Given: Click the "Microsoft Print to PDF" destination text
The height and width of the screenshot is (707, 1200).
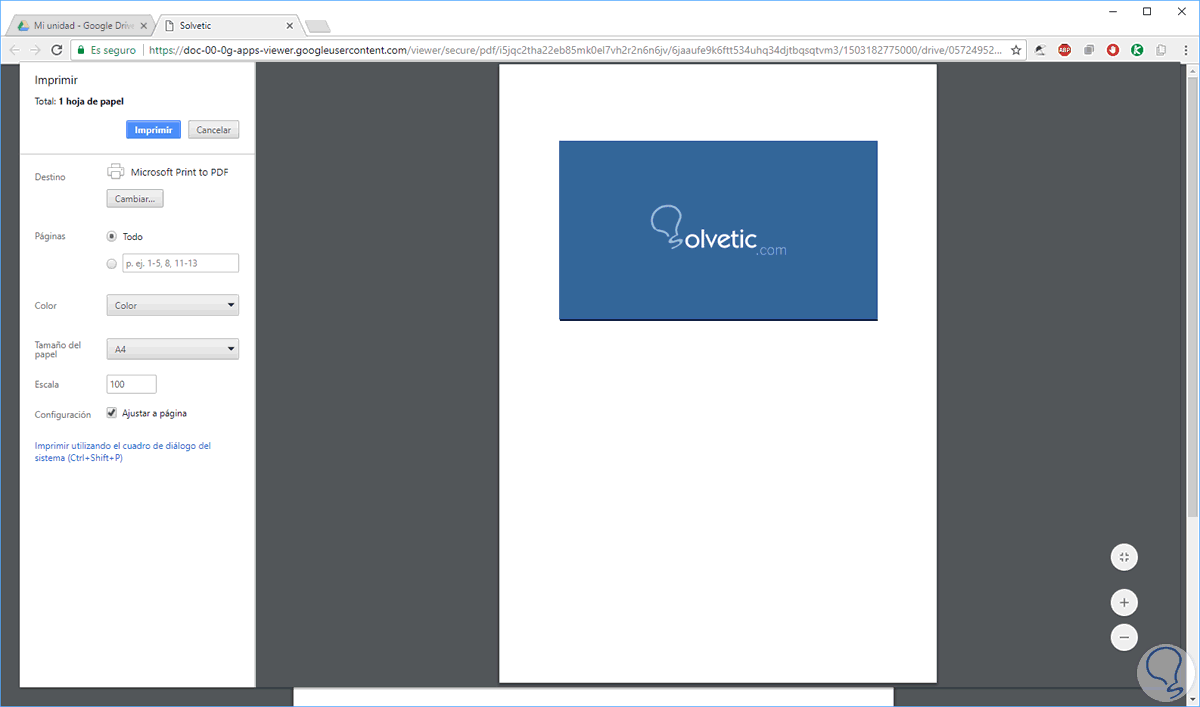Looking at the screenshot, I should coord(179,172).
